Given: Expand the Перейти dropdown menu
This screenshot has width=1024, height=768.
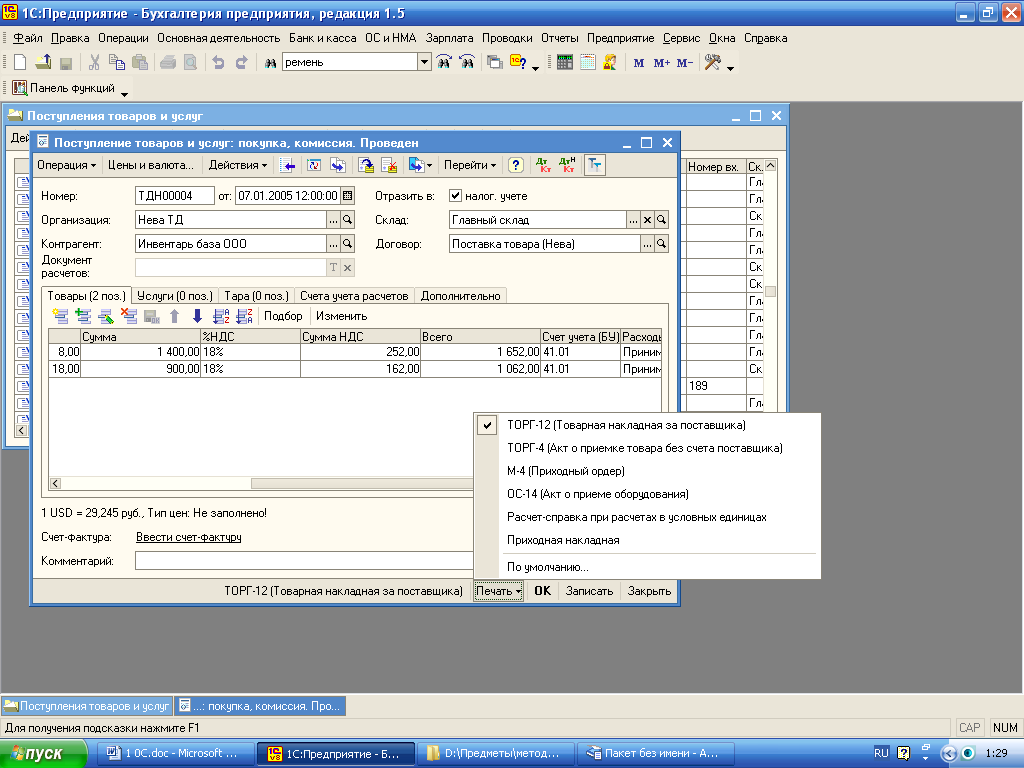Looking at the screenshot, I should tap(470, 165).
